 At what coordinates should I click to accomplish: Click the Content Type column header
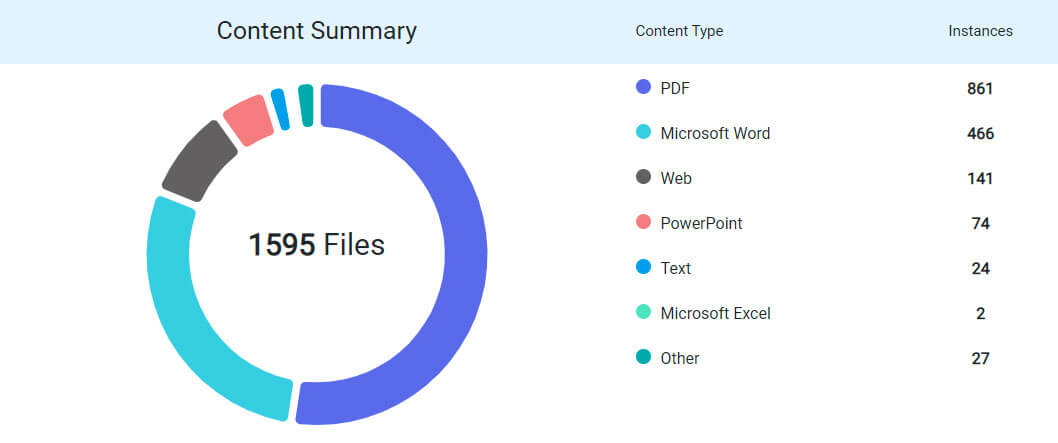point(679,31)
